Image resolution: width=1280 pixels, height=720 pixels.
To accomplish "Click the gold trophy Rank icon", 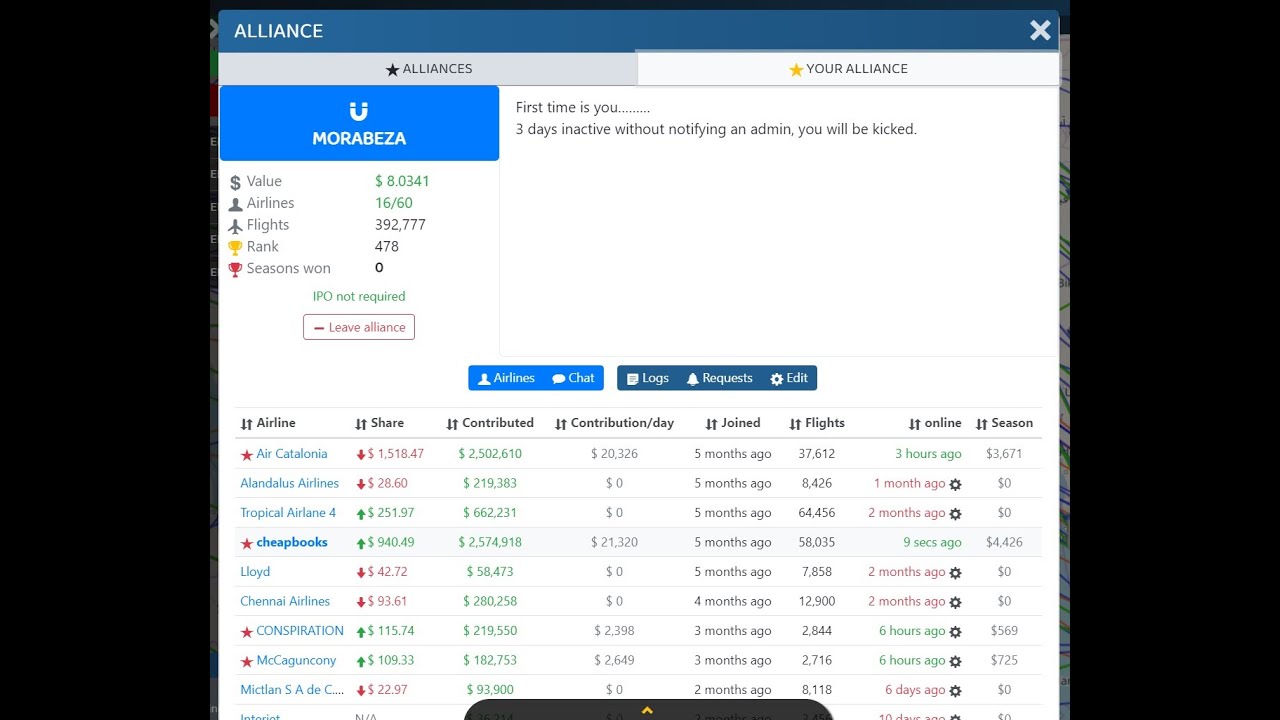I will [235, 247].
